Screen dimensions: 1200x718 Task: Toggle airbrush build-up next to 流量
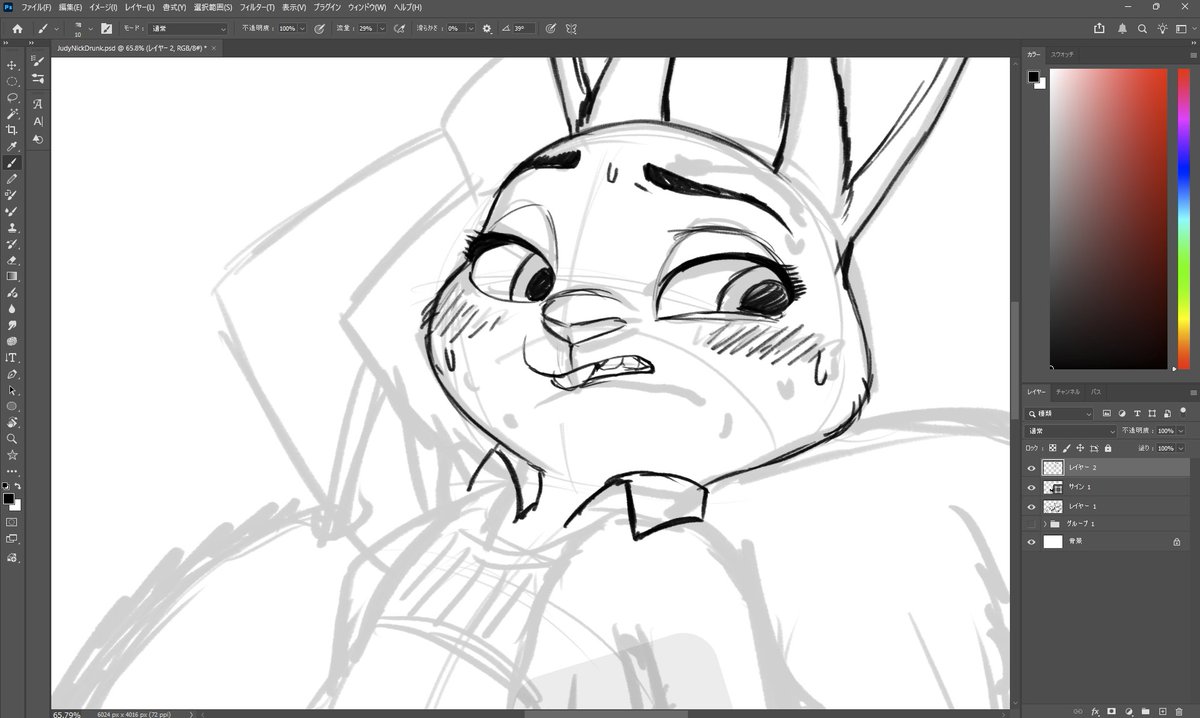[x=399, y=28]
